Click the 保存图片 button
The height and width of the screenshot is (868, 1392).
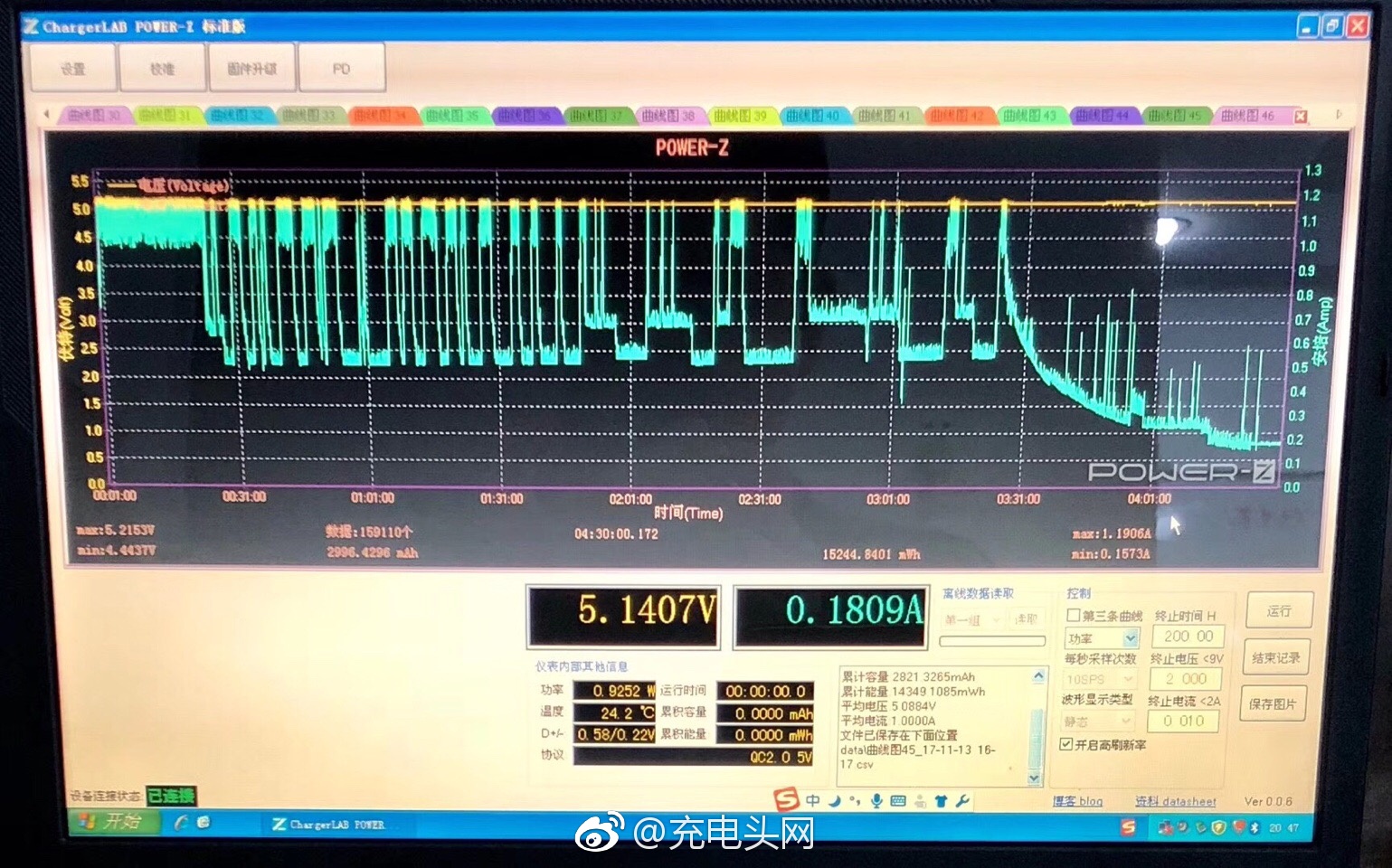coord(1274,703)
